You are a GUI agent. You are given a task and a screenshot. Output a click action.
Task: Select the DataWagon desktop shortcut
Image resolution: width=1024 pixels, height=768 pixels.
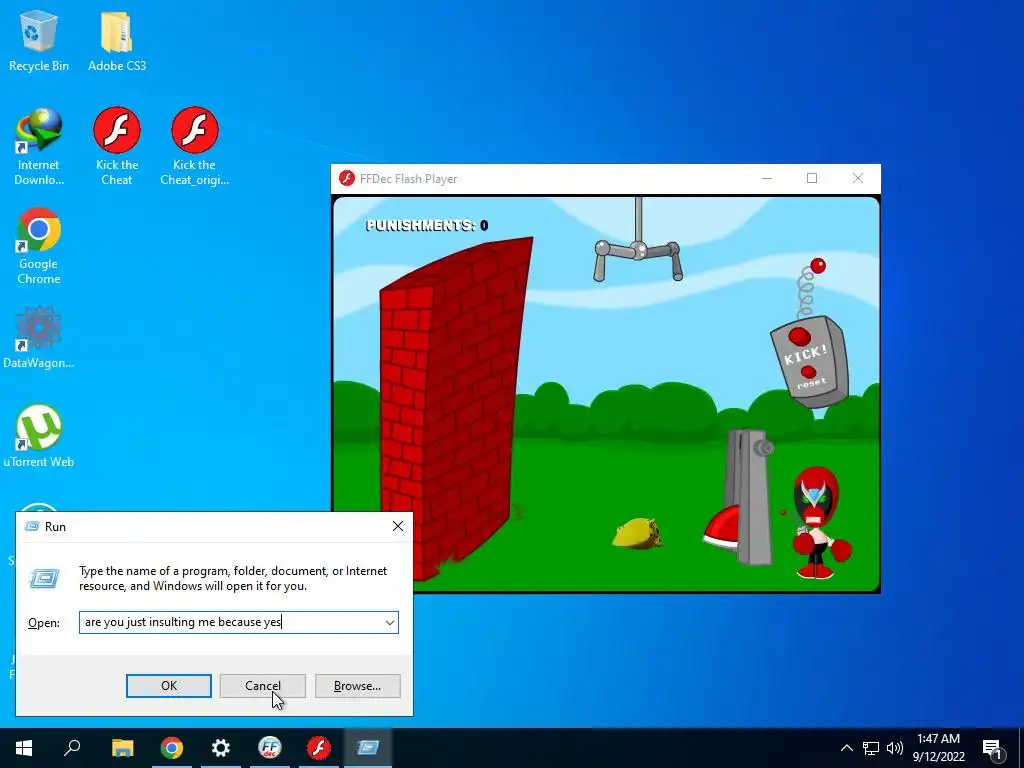[39, 338]
